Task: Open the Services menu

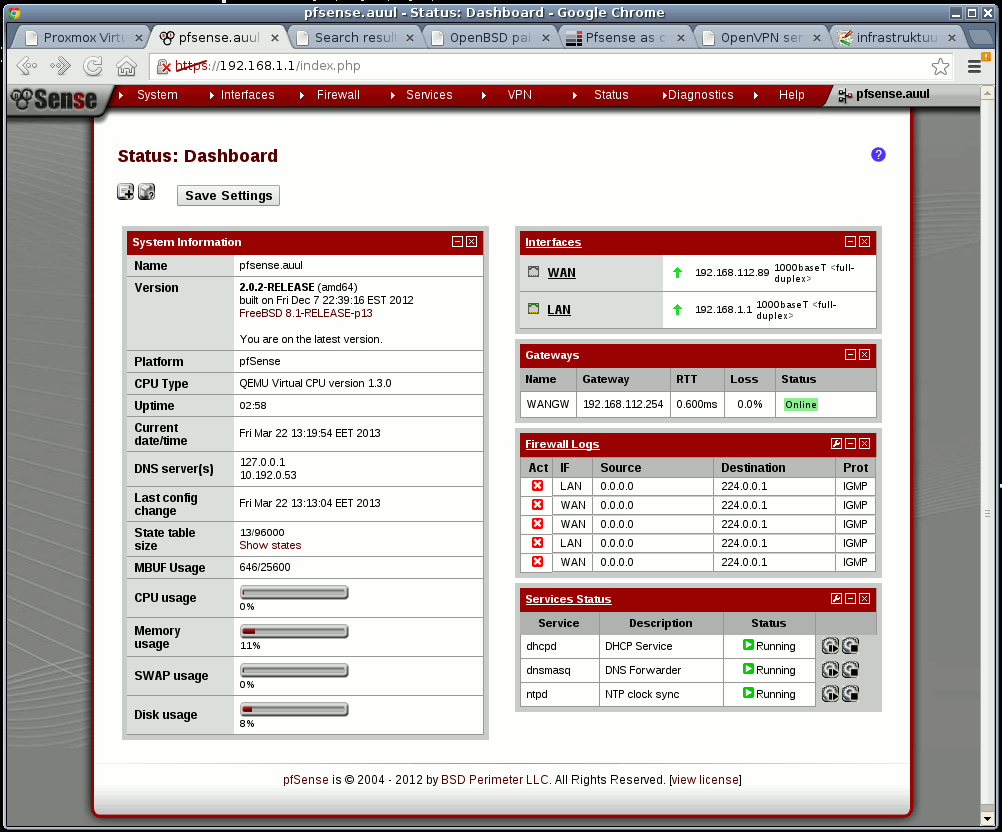Action: tap(429, 95)
